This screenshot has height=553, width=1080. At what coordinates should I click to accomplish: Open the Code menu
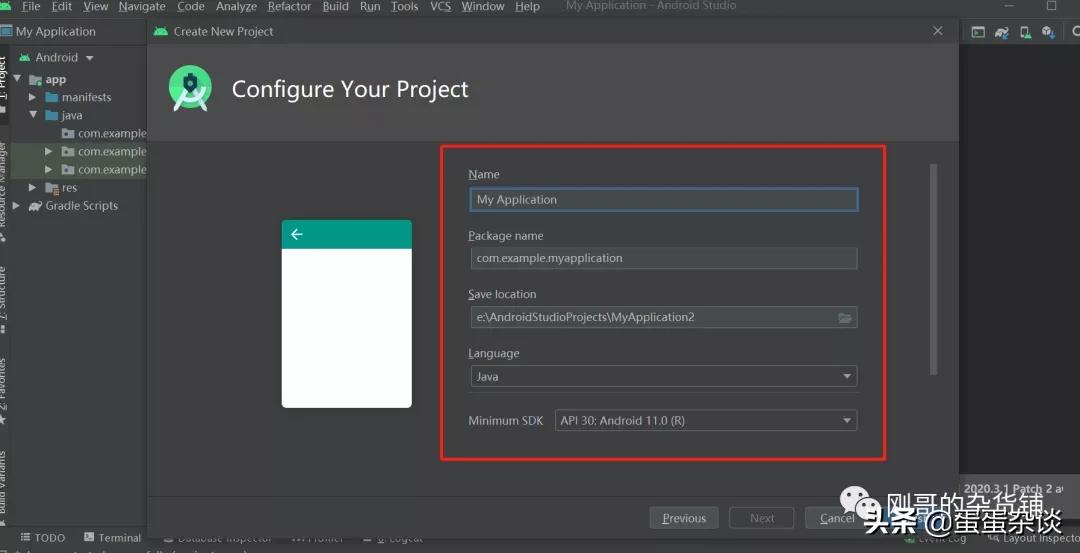(x=191, y=7)
